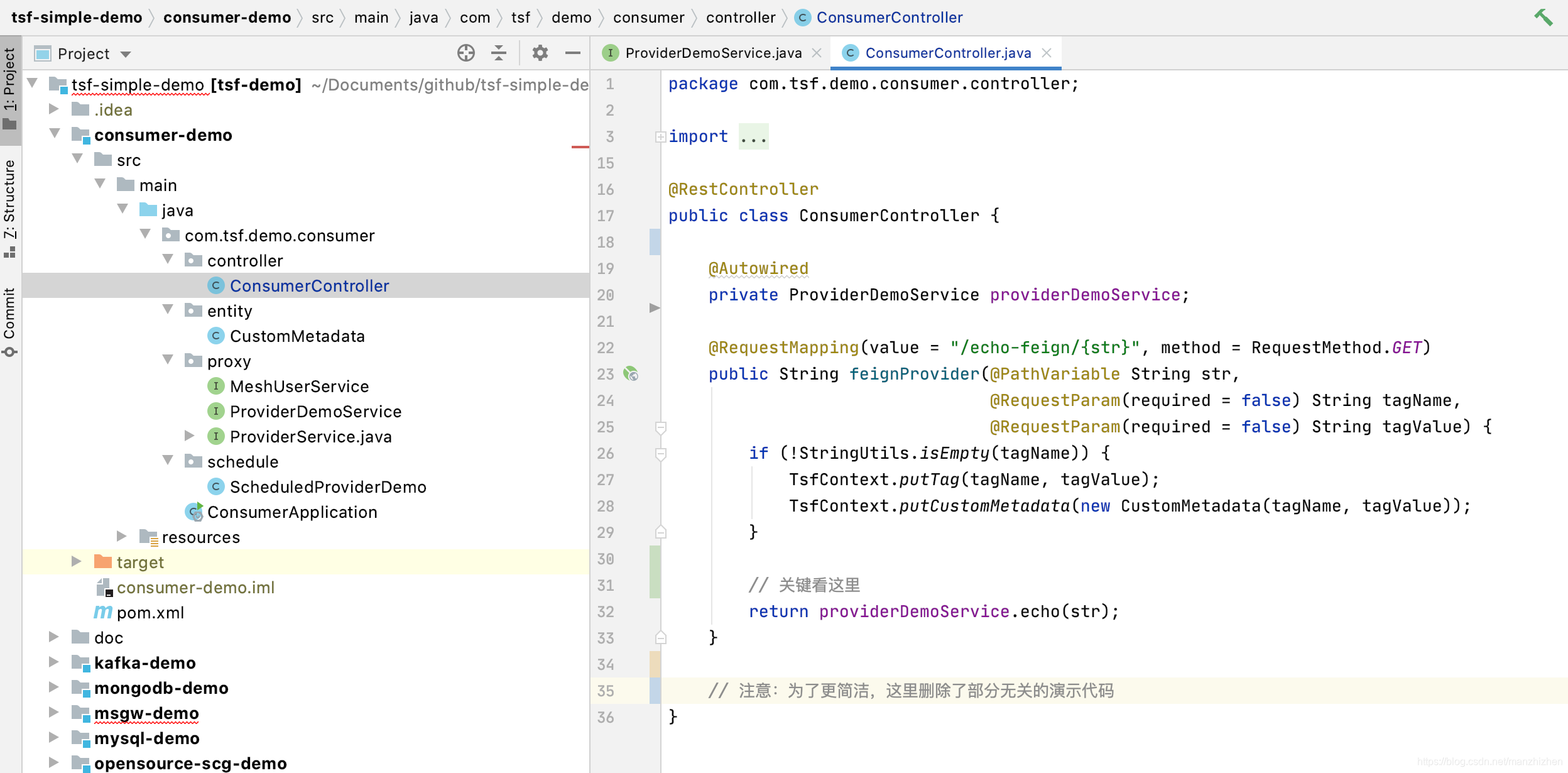
Task: Open Project panel settings gear
Action: click(x=540, y=53)
